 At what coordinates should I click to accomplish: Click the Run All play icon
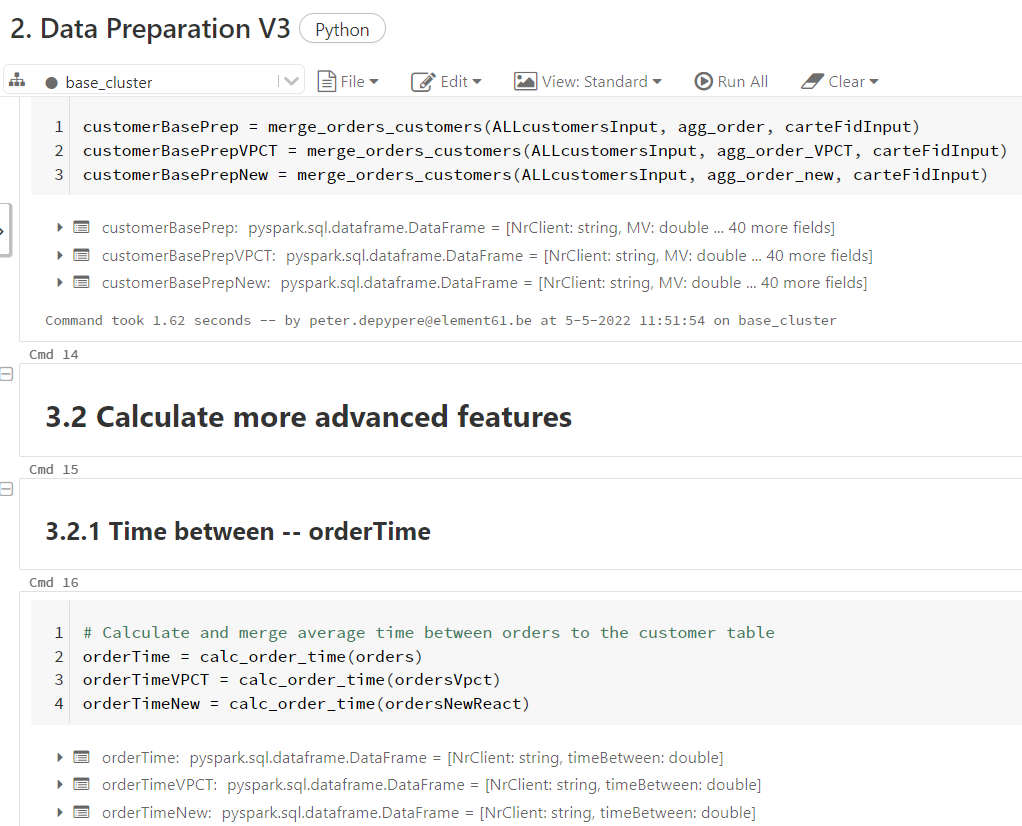click(x=703, y=81)
